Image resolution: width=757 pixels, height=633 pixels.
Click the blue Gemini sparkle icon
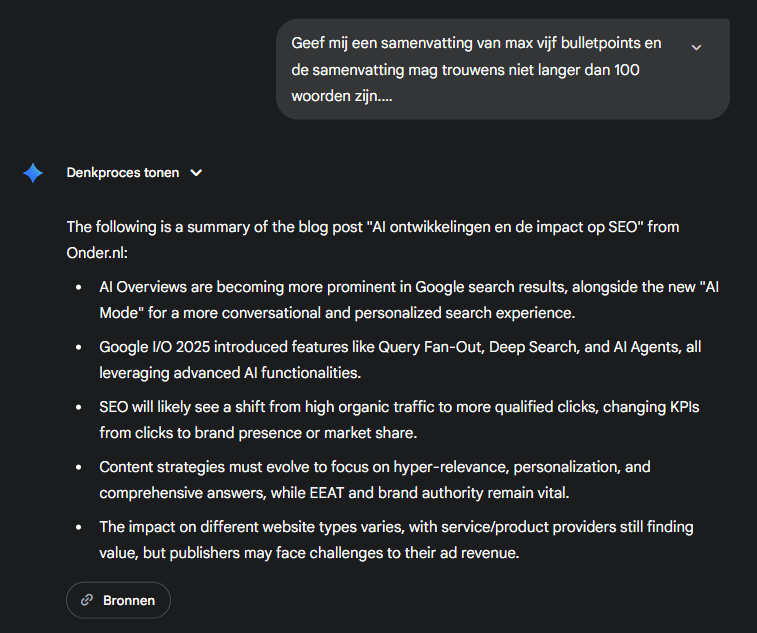(x=33, y=173)
